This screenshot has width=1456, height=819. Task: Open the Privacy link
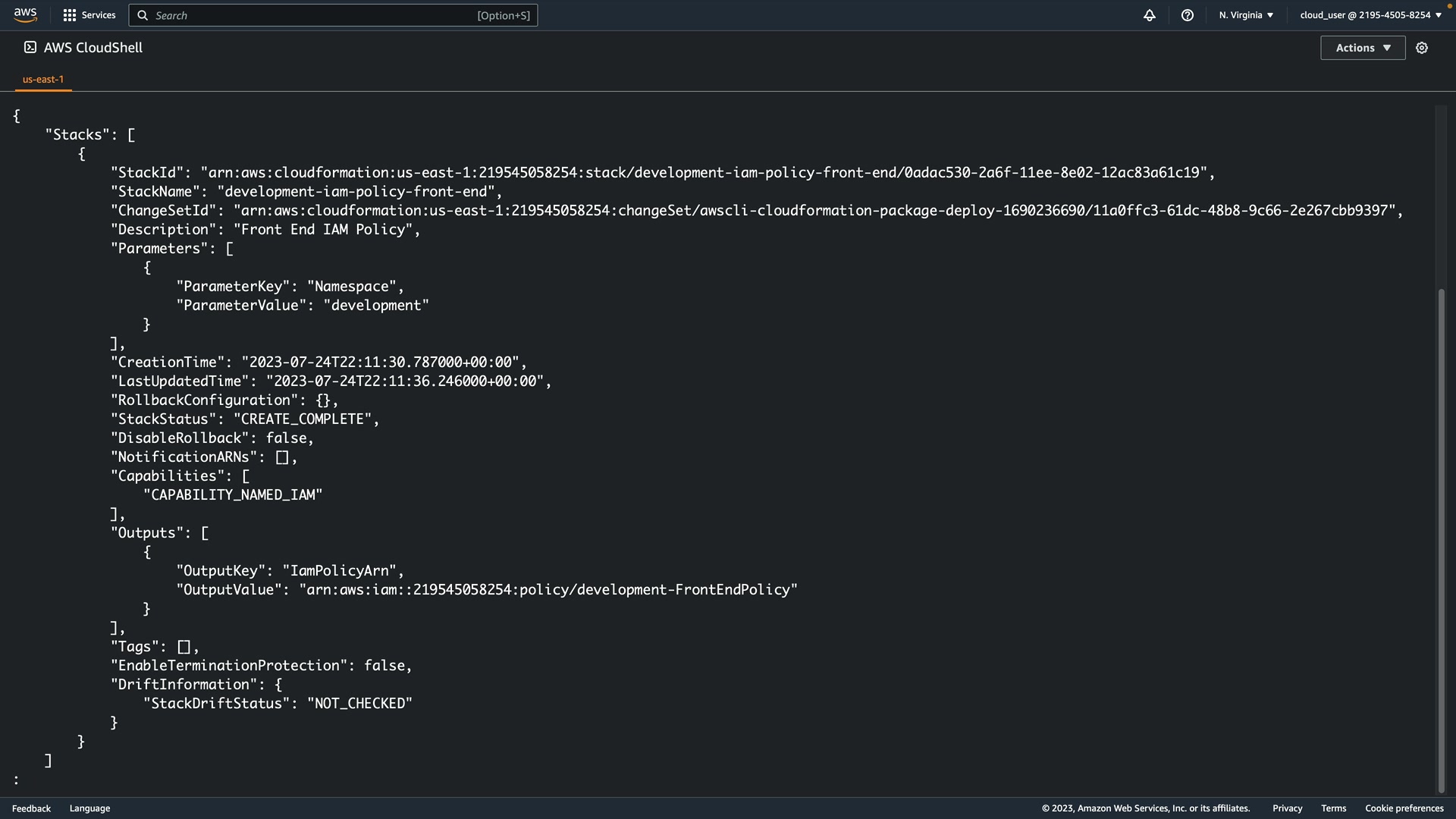1287,808
